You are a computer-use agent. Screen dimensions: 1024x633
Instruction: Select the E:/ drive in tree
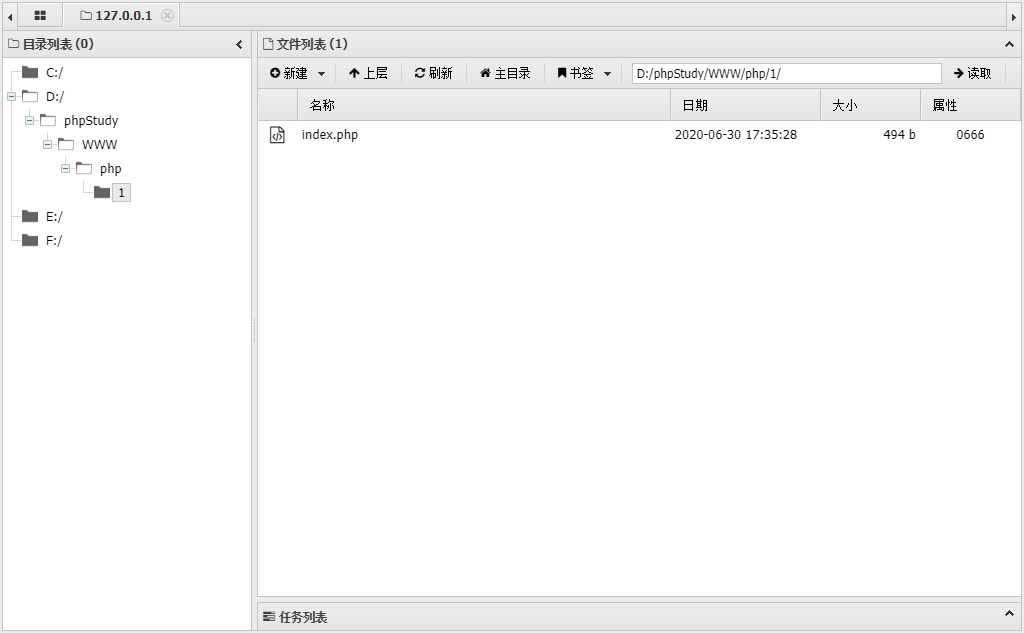tap(54, 217)
